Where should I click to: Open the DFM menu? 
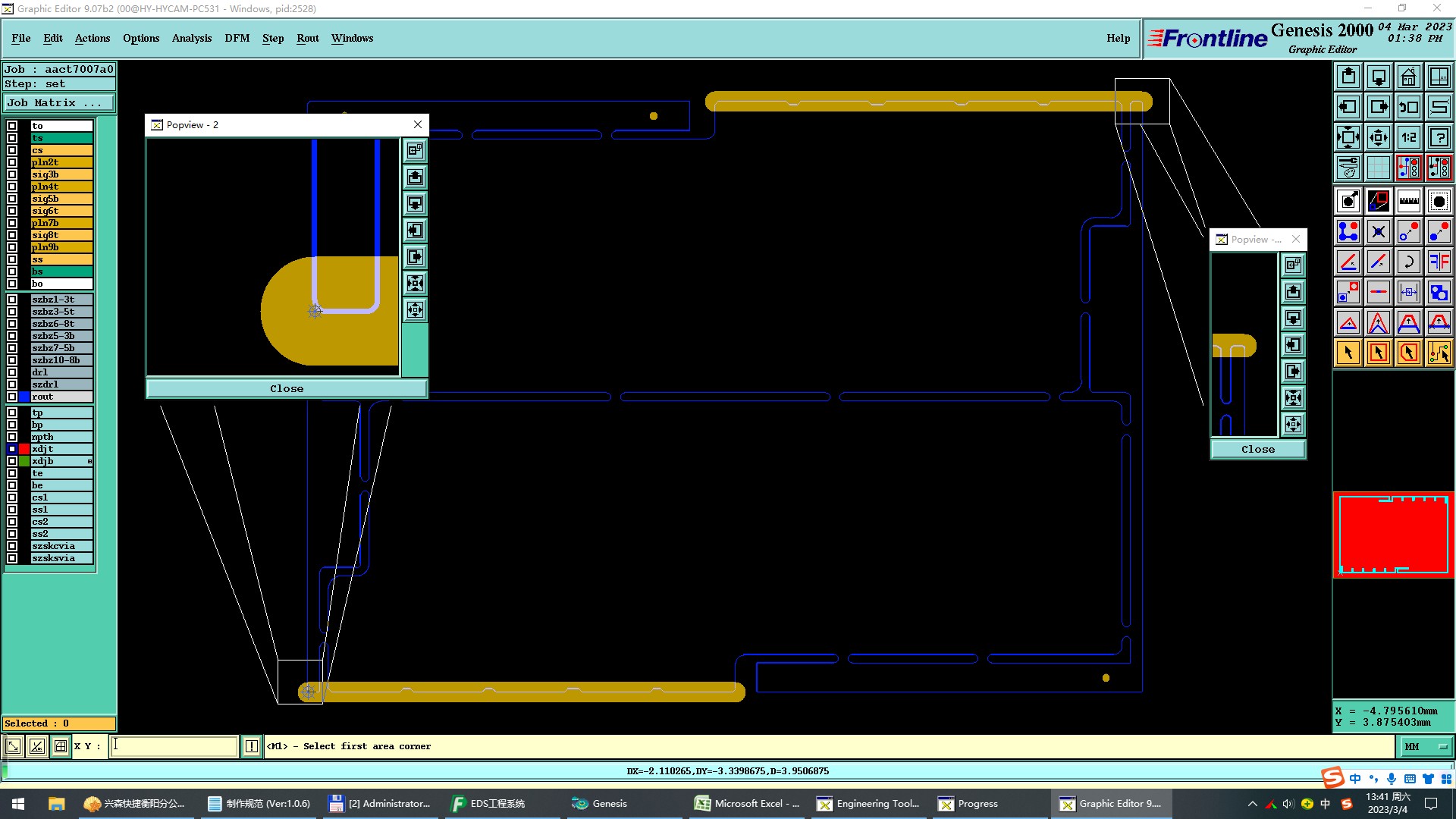tap(237, 38)
